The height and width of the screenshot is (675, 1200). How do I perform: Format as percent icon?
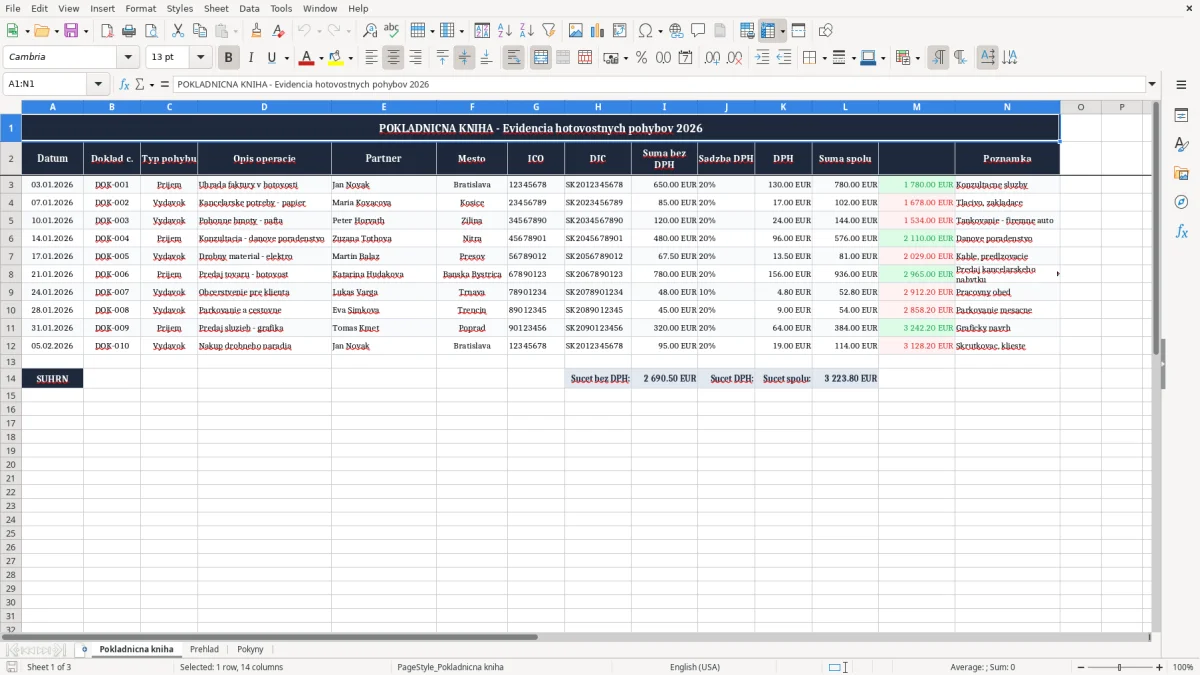click(x=641, y=58)
